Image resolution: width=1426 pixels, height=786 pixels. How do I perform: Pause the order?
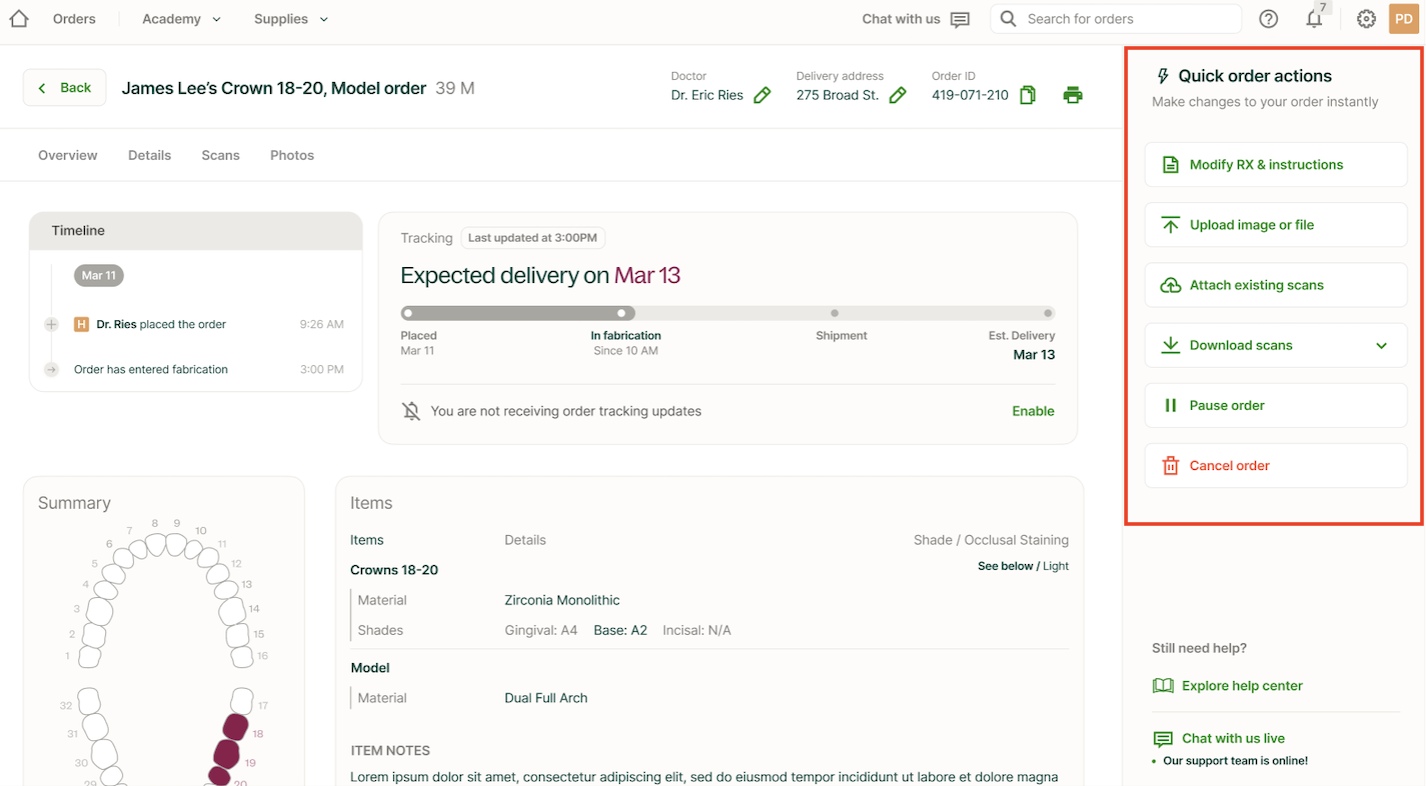click(x=1275, y=405)
